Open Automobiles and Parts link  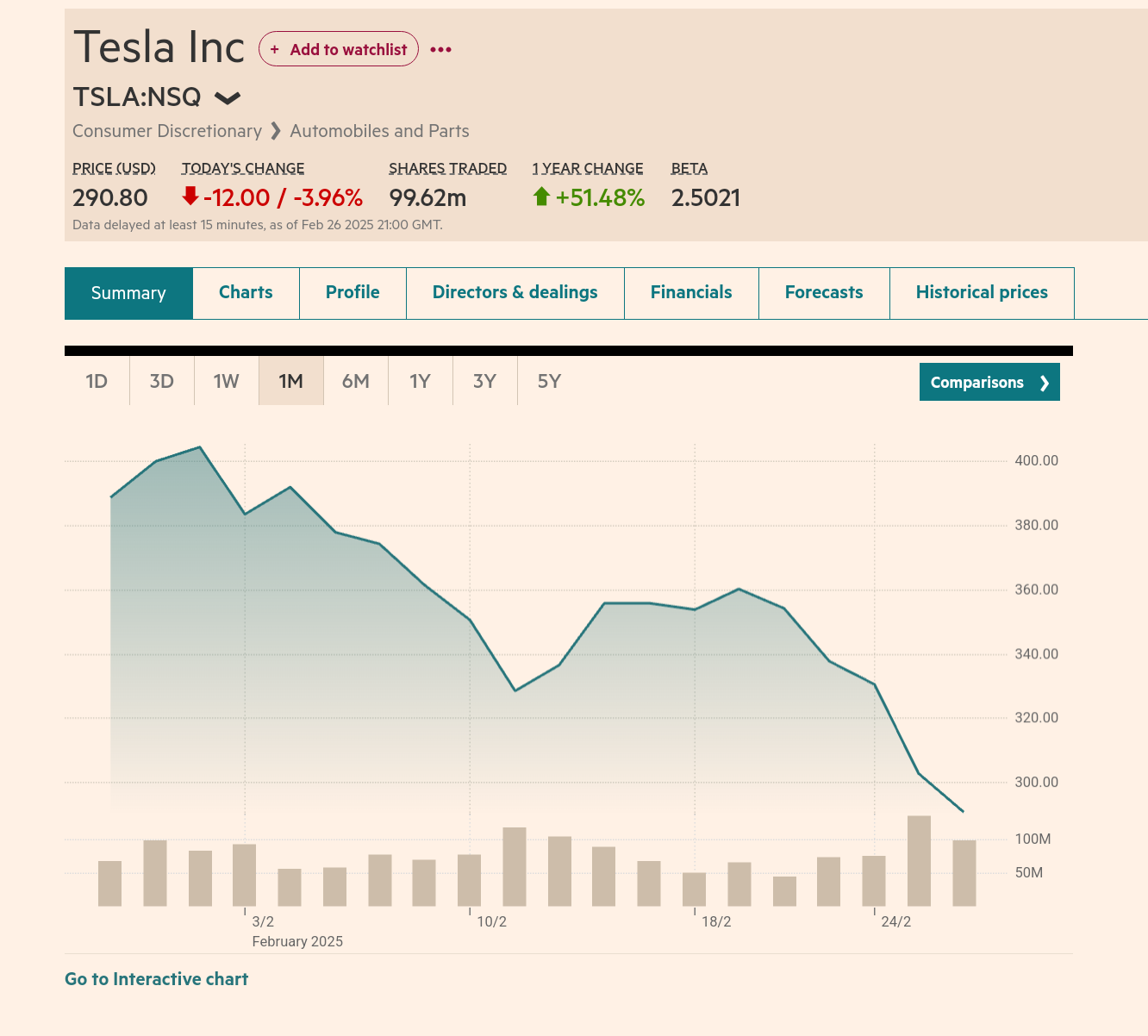pyautogui.click(x=379, y=131)
